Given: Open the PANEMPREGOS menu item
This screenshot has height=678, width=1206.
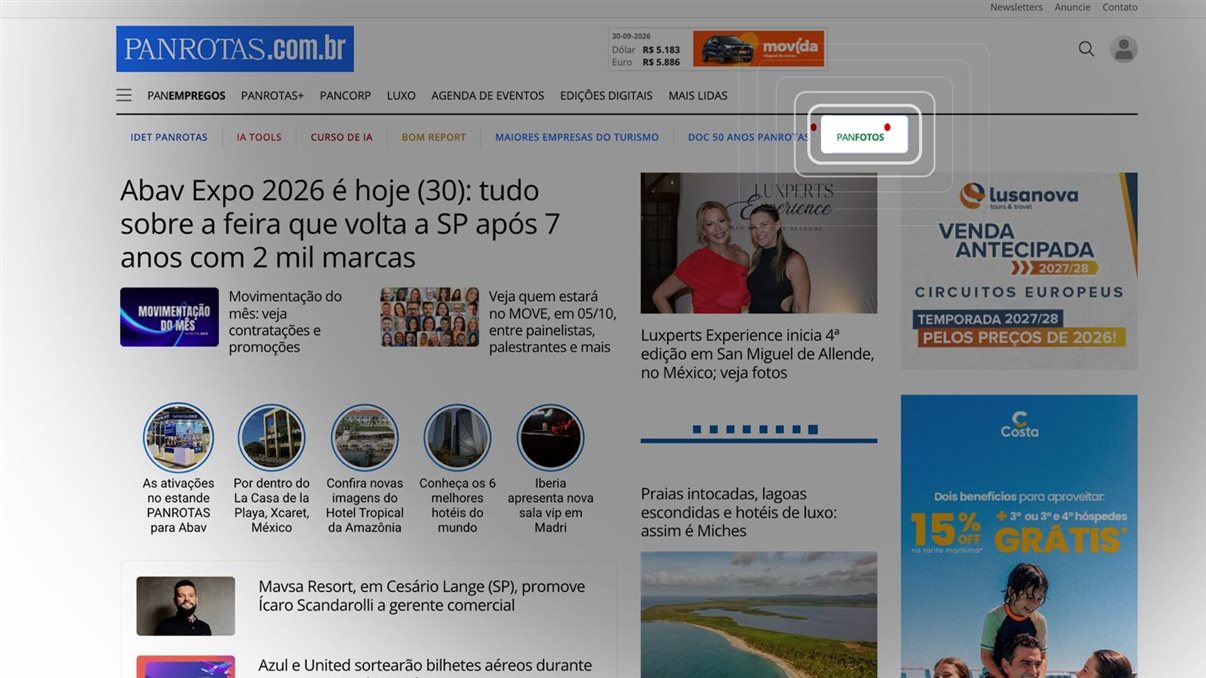Looking at the screenshot, I should click(x=186, y=96).
